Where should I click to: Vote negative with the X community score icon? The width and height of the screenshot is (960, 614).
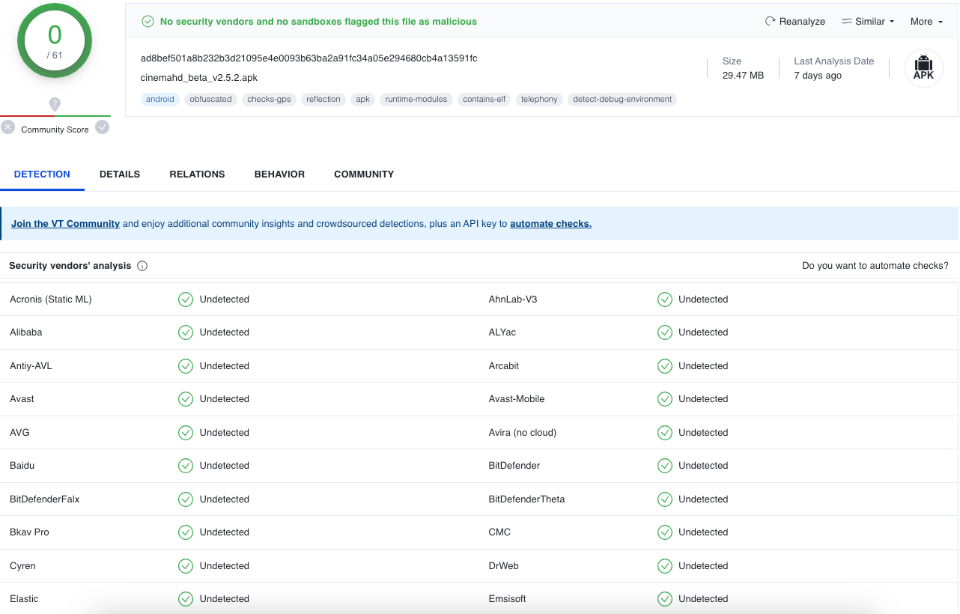tap(8, 127)
